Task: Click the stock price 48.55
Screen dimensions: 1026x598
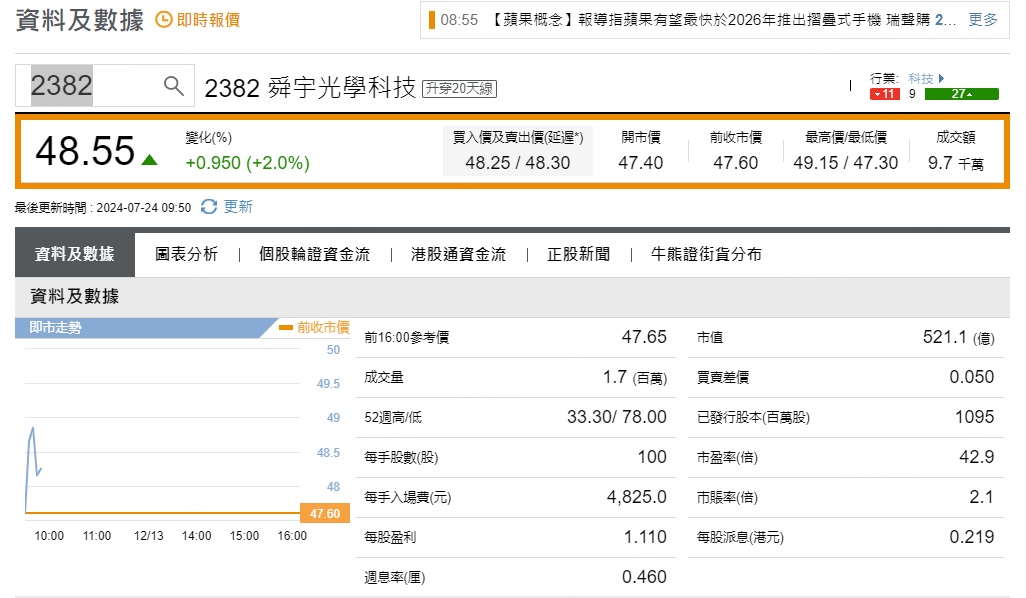Action: (85, 150)
